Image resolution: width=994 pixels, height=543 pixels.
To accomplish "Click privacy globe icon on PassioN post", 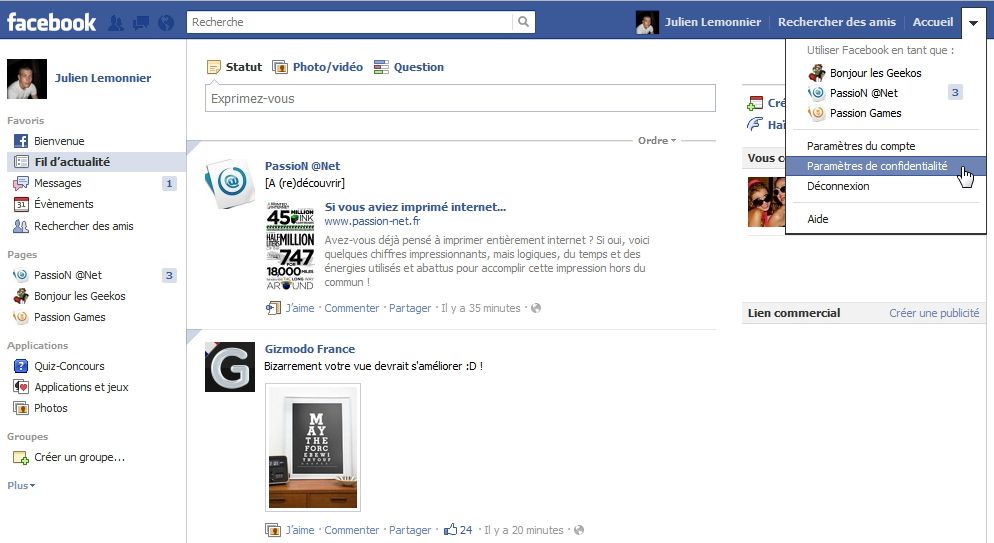I will [x=536, y=308].
